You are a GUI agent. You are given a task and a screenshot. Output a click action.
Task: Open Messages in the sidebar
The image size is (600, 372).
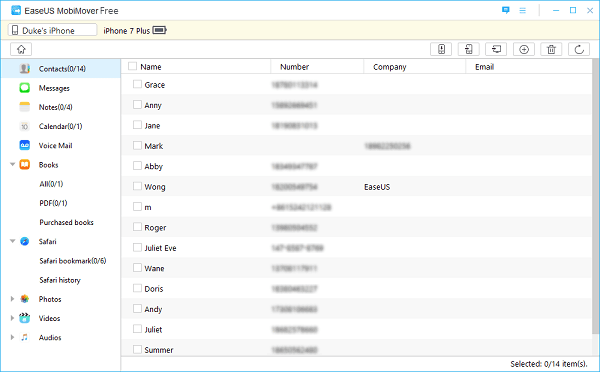54,88
